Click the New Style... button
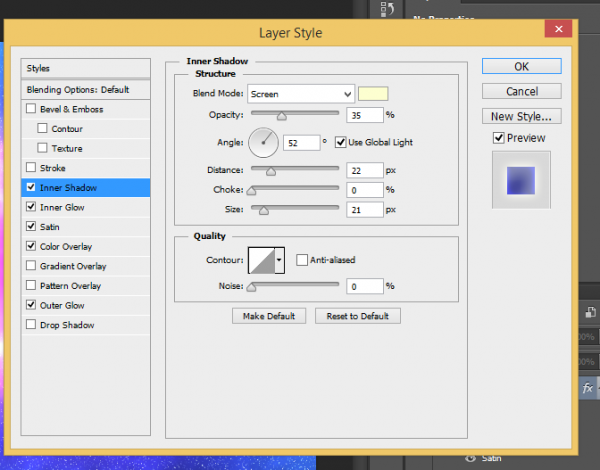The height and width of the screenshot is (470, 600). (x=521, y=117)
